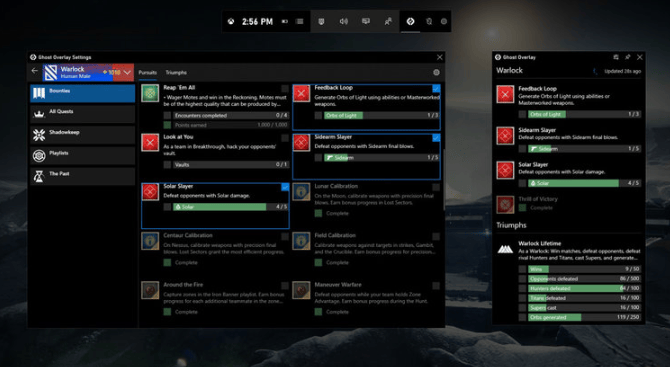Click Thrill of Victory icon in overlay
The height and width of the screenshot is (367, 670).
[x=505, y=205]
